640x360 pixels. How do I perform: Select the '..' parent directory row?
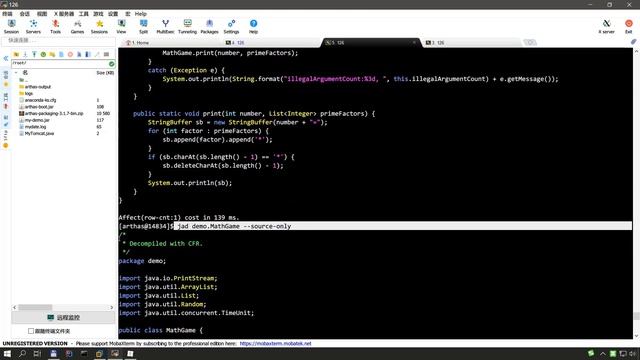24,80
